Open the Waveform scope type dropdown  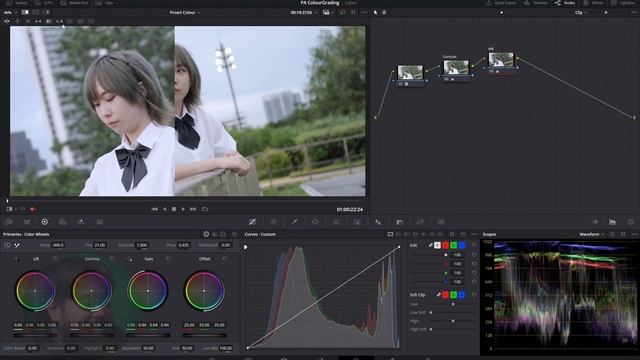592,234
